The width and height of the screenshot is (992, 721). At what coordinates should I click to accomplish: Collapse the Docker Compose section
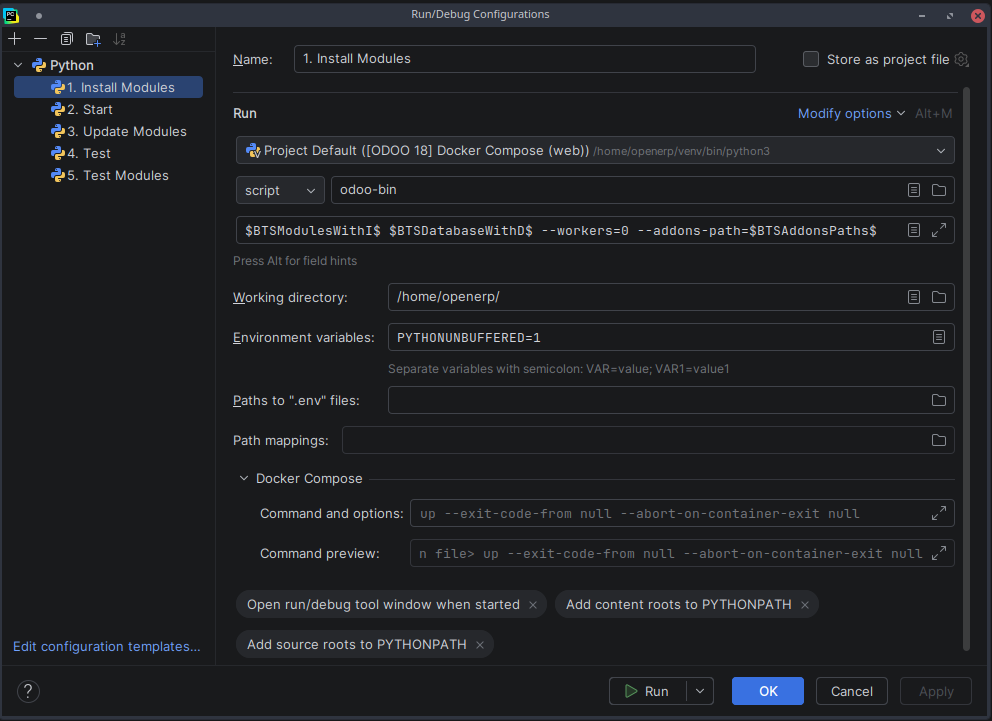pos(244,479)
